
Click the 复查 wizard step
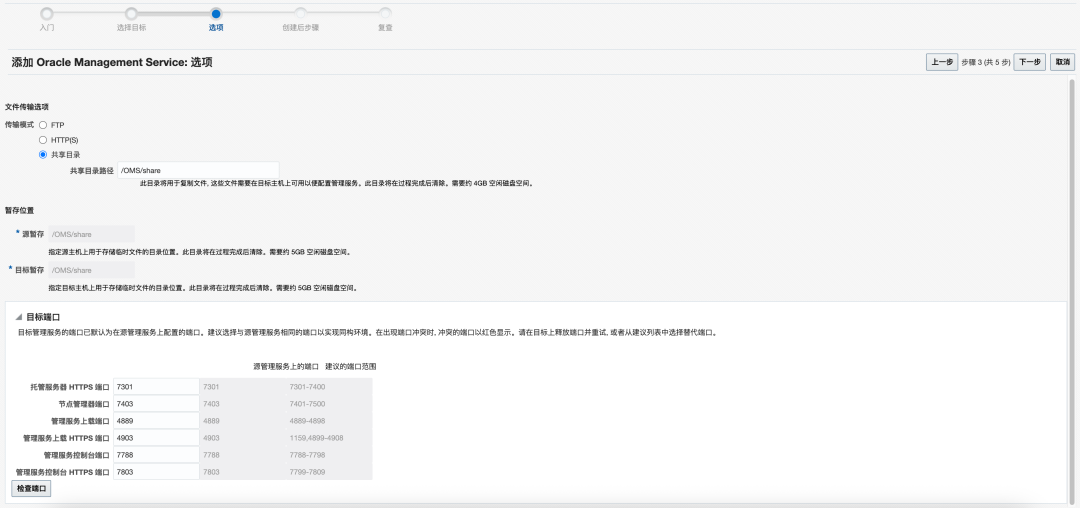(385, 13)
